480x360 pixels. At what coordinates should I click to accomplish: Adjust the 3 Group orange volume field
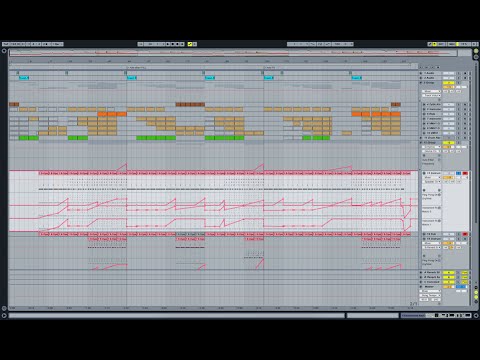tap(448, 87)
